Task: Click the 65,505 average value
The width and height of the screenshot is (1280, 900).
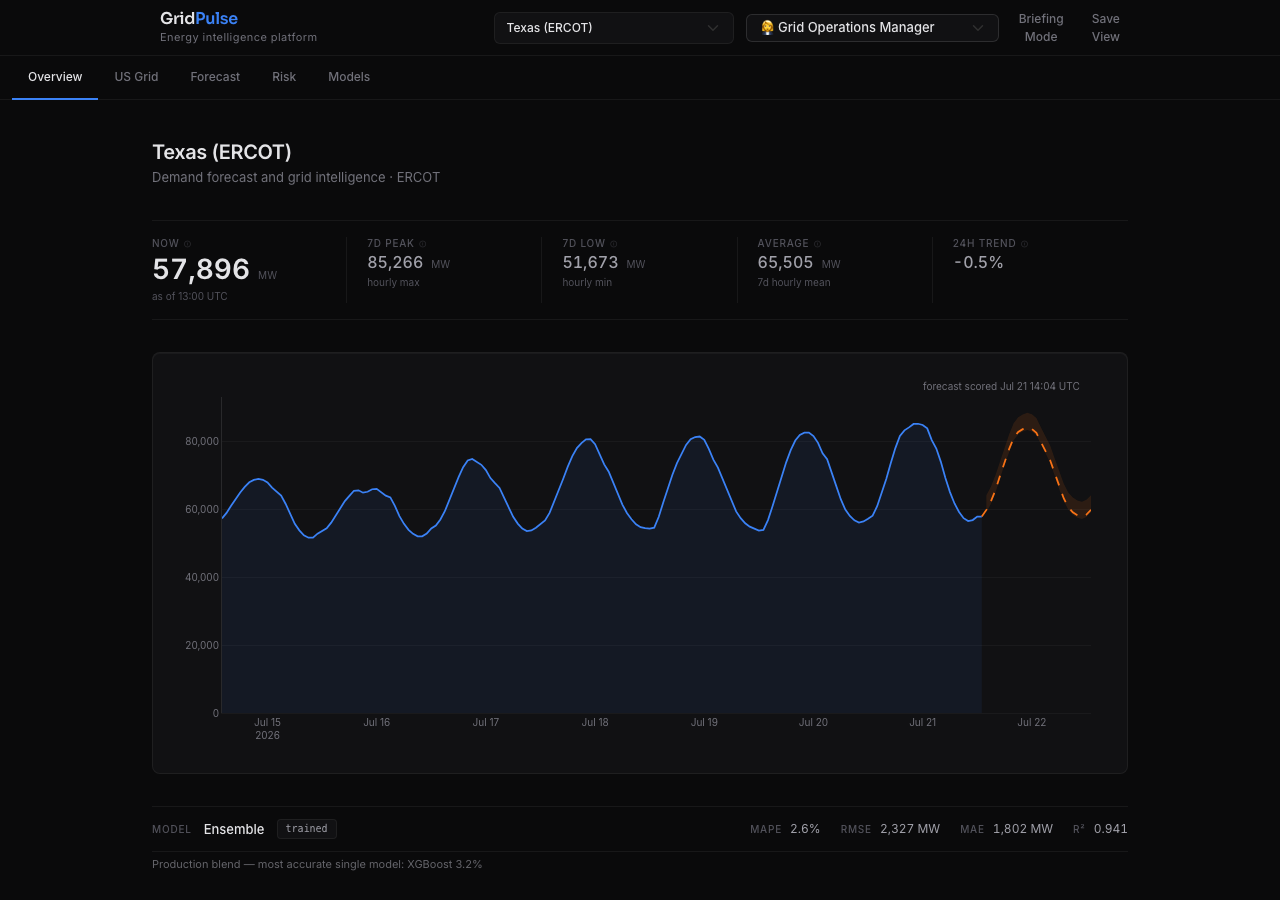Action: point(785,263)
